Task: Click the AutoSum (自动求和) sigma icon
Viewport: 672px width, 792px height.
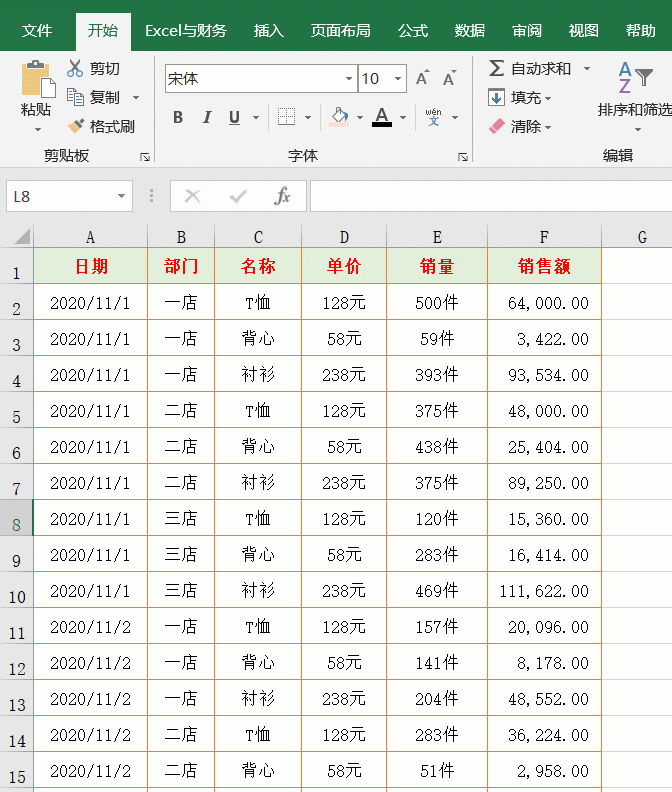Action: click(496, 69)
